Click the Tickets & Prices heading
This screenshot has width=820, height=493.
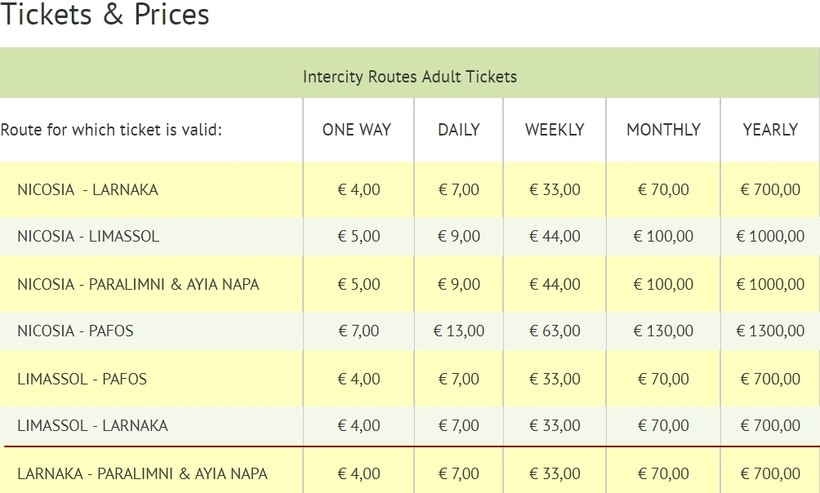coord(105,15)
